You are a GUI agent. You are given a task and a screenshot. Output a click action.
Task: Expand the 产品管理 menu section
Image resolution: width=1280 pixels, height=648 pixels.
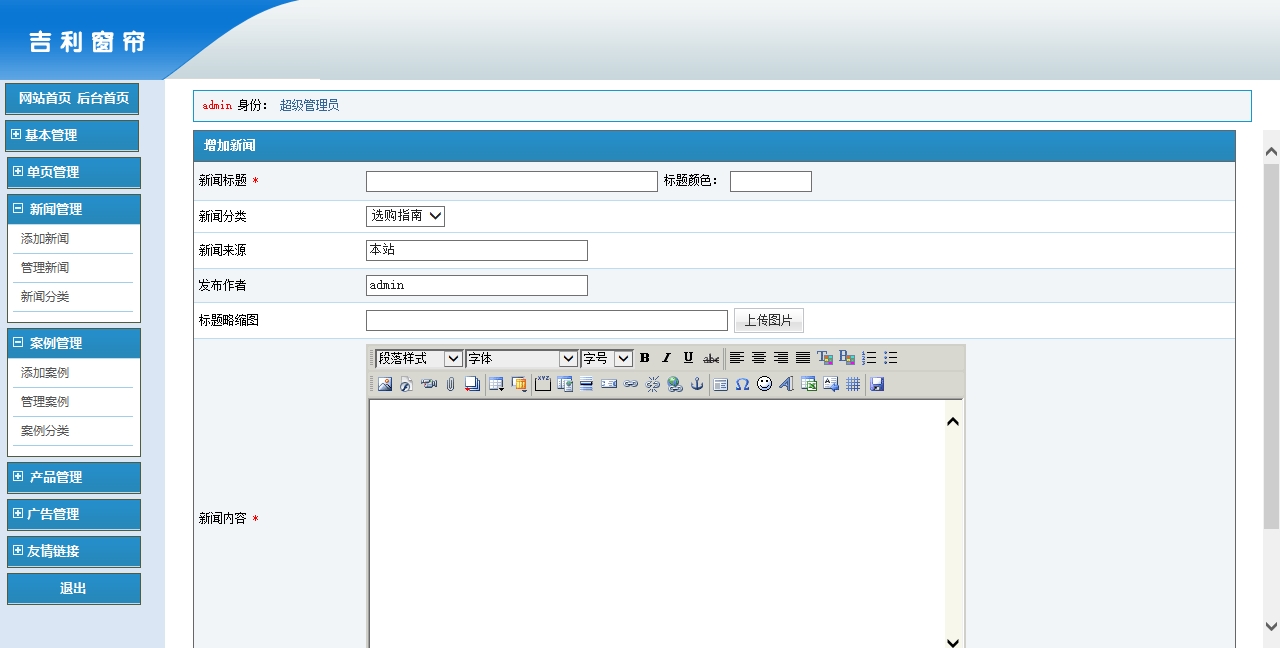click(74, 477)
